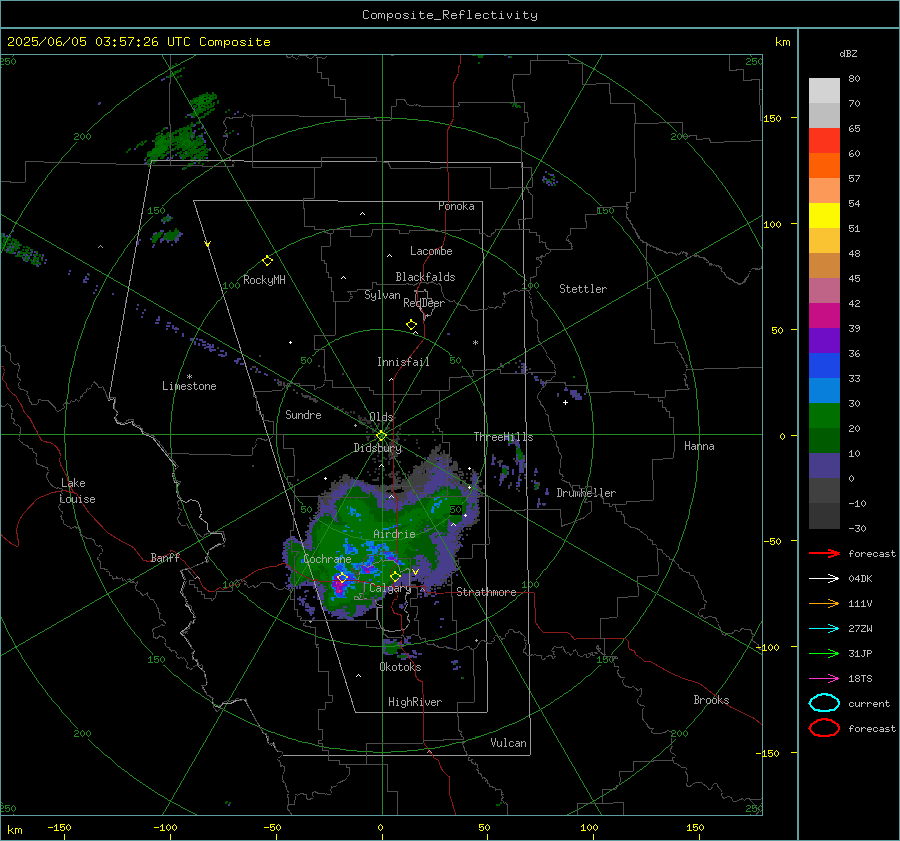Click the HighRiver city label
This screenshot has width=900, height=841.
[x=415, y=702]
